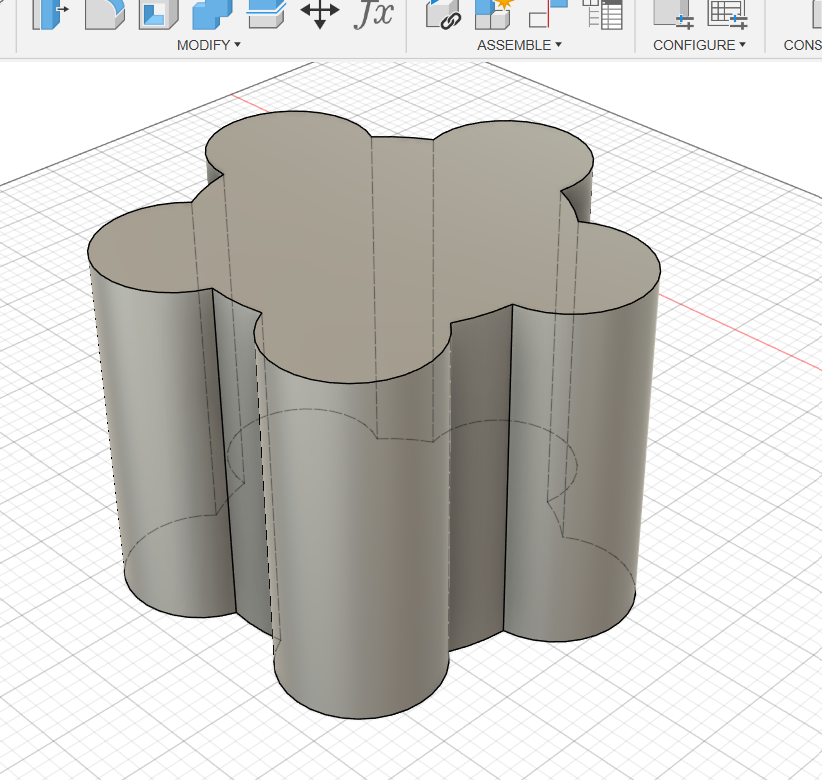Select the Joint tool in Assemble

click(548, 14)
